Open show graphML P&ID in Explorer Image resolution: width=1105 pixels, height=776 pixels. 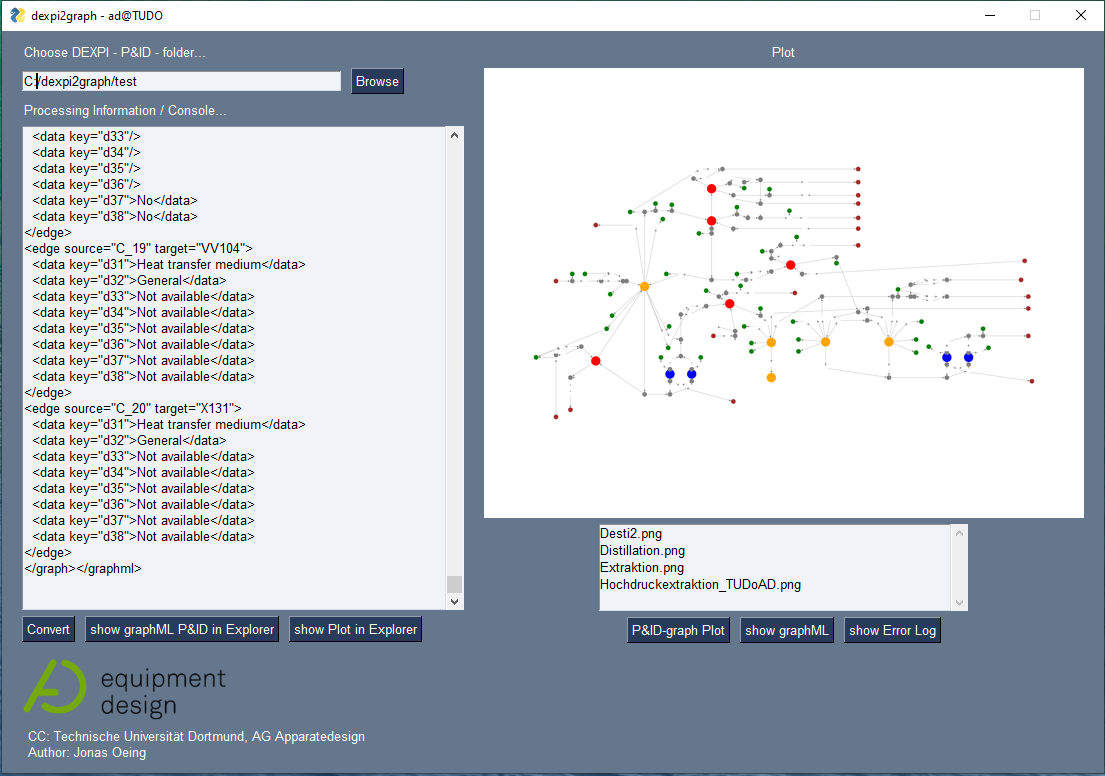[182, 629]
